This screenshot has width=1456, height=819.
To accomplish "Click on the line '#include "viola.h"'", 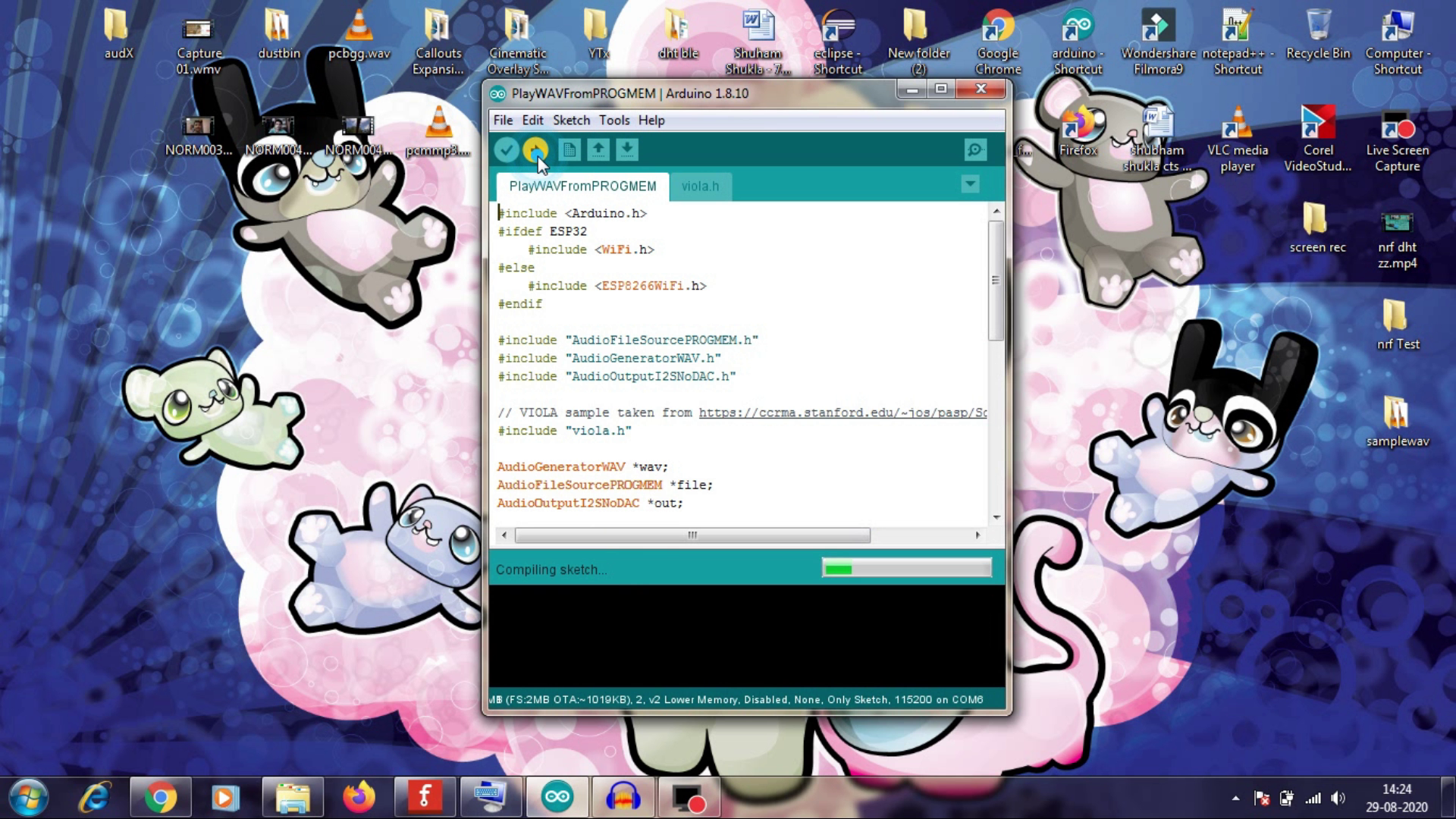I will pyautogui.click(x=564, y=431).
